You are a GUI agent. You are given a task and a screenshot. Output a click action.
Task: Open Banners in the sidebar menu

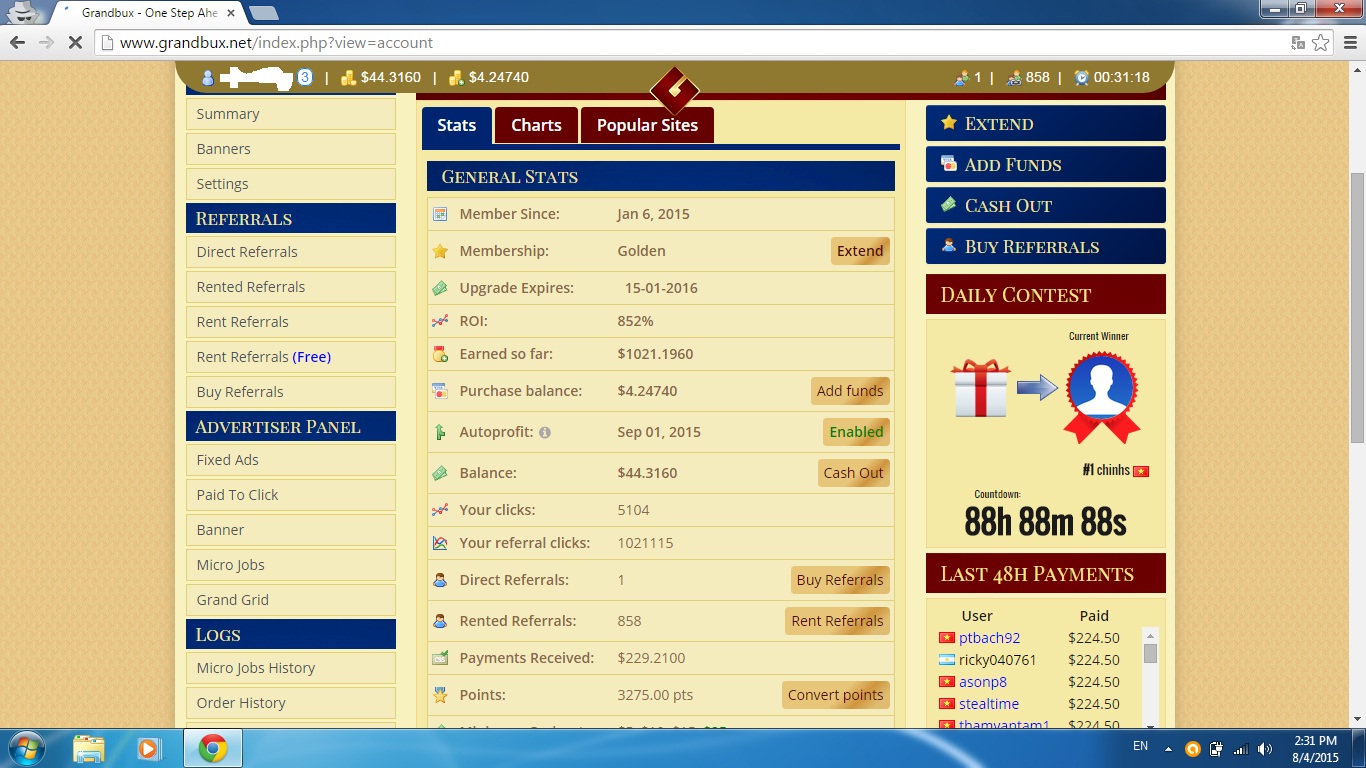[x=291, y=149]
